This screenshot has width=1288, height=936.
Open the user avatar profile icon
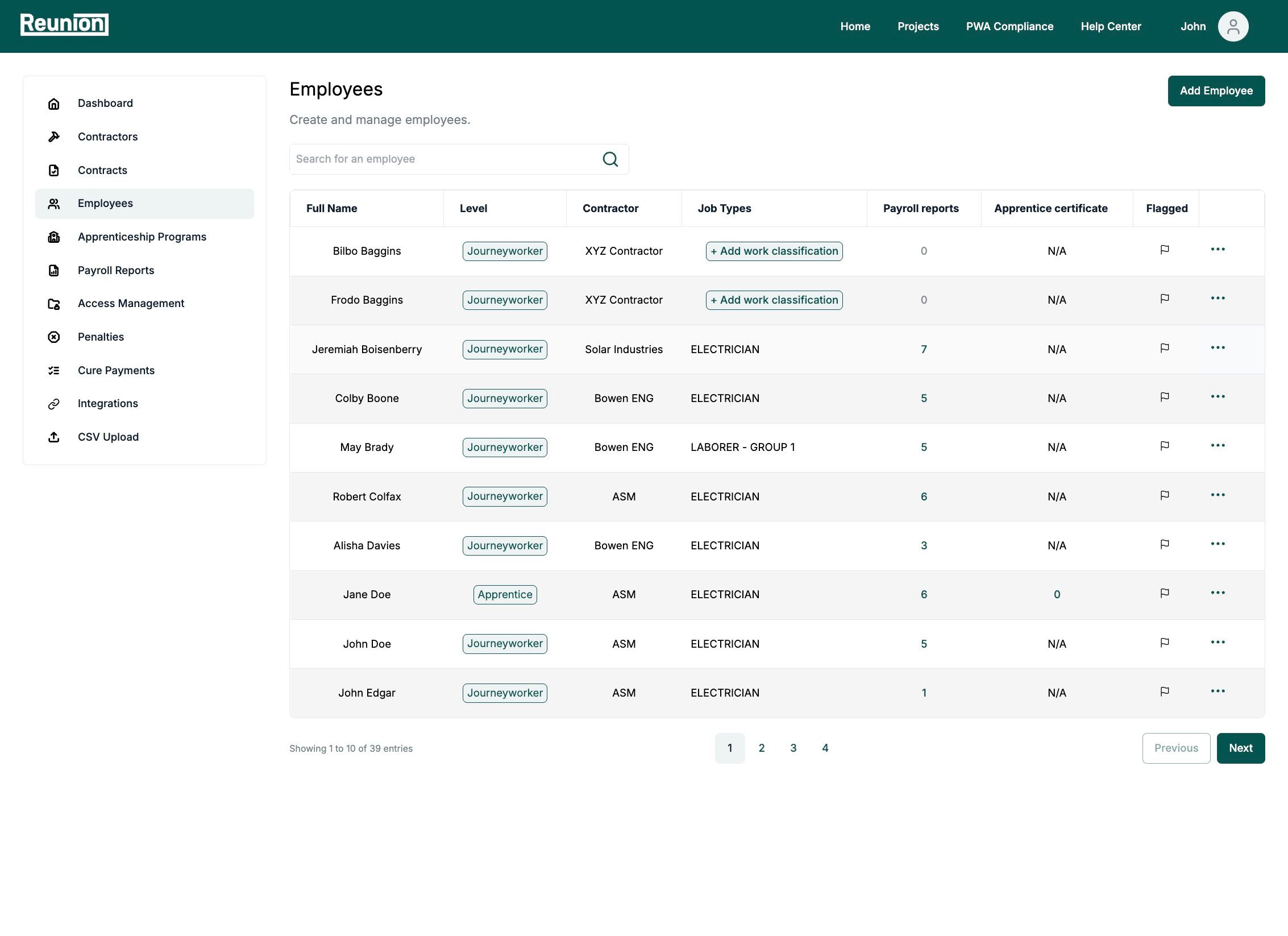1233,27
